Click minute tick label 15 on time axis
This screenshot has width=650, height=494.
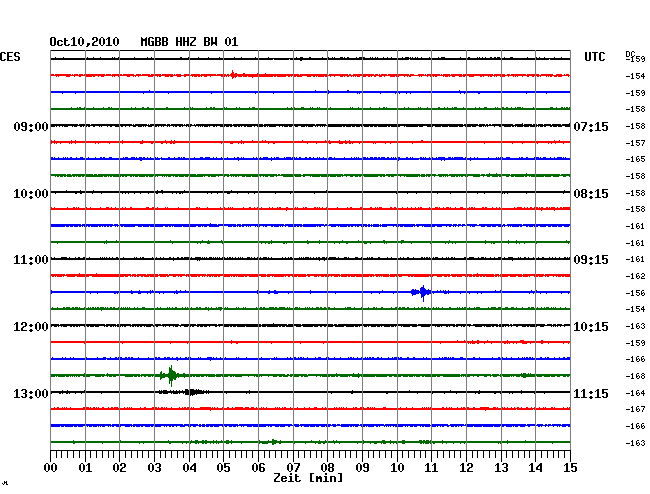tap(570, 468)
